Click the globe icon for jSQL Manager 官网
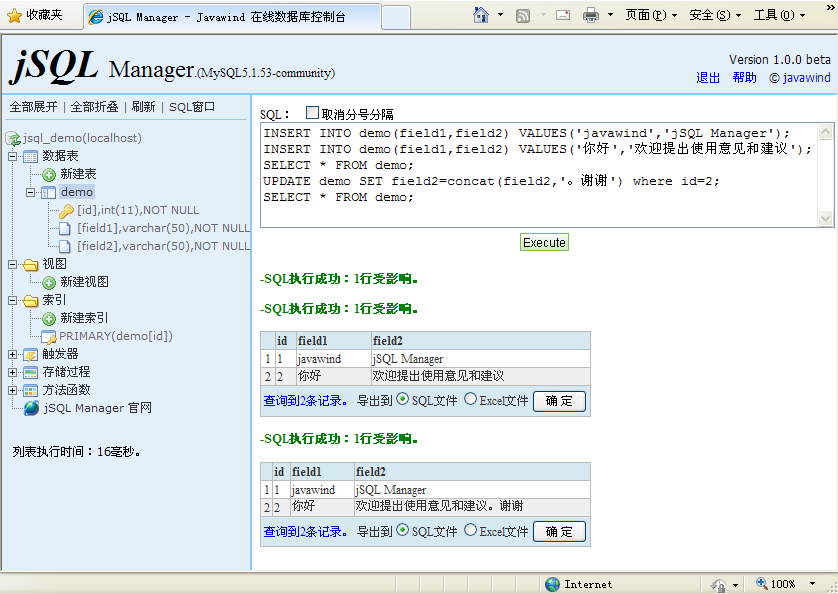The image size is (838, 594). [x=32, y=408]
